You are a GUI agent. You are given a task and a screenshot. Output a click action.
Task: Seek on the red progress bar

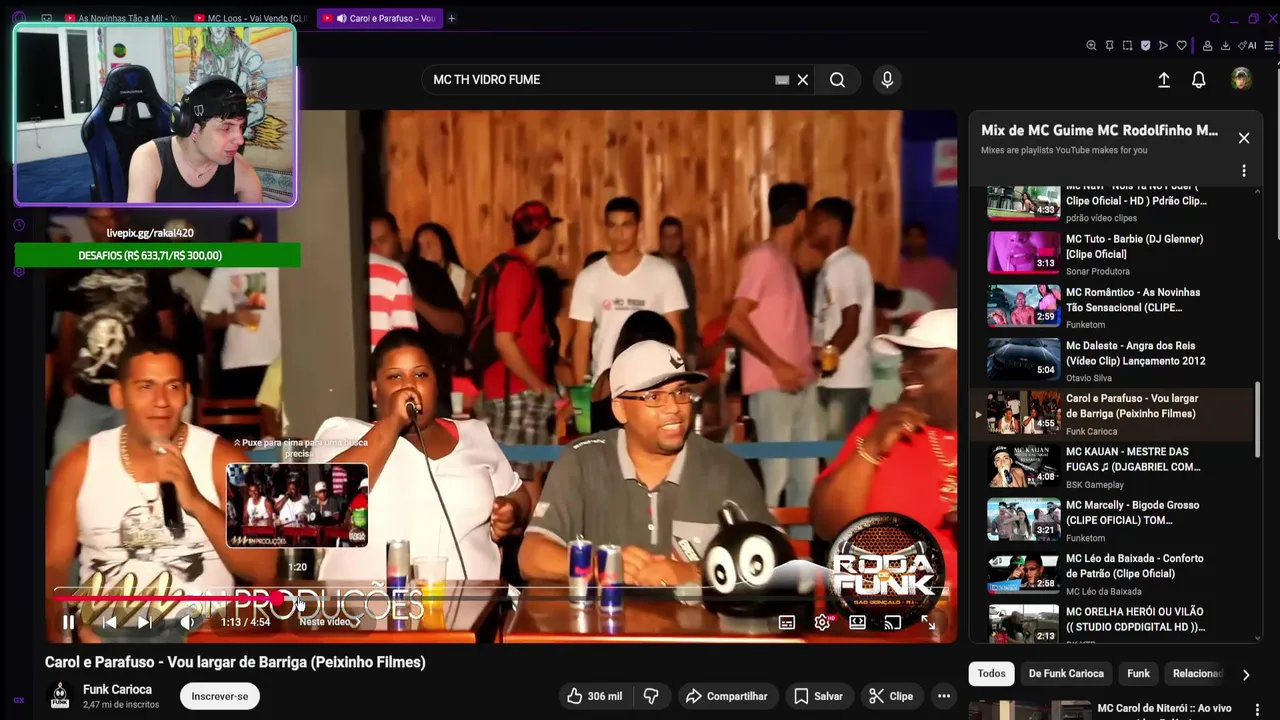[500, 598]
